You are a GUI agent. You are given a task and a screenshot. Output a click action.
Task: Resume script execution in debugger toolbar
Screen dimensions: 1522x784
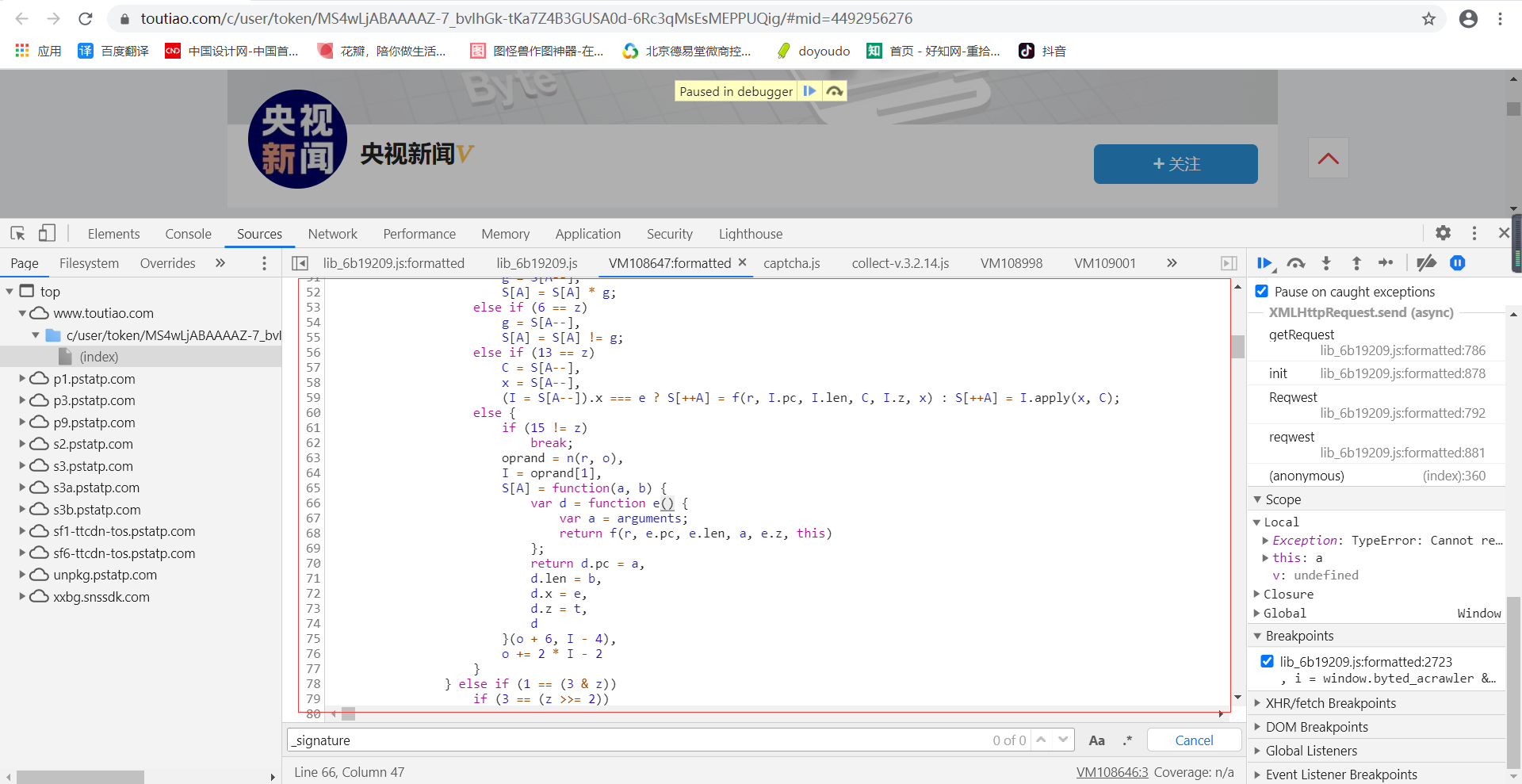(x=1264, y=263)
